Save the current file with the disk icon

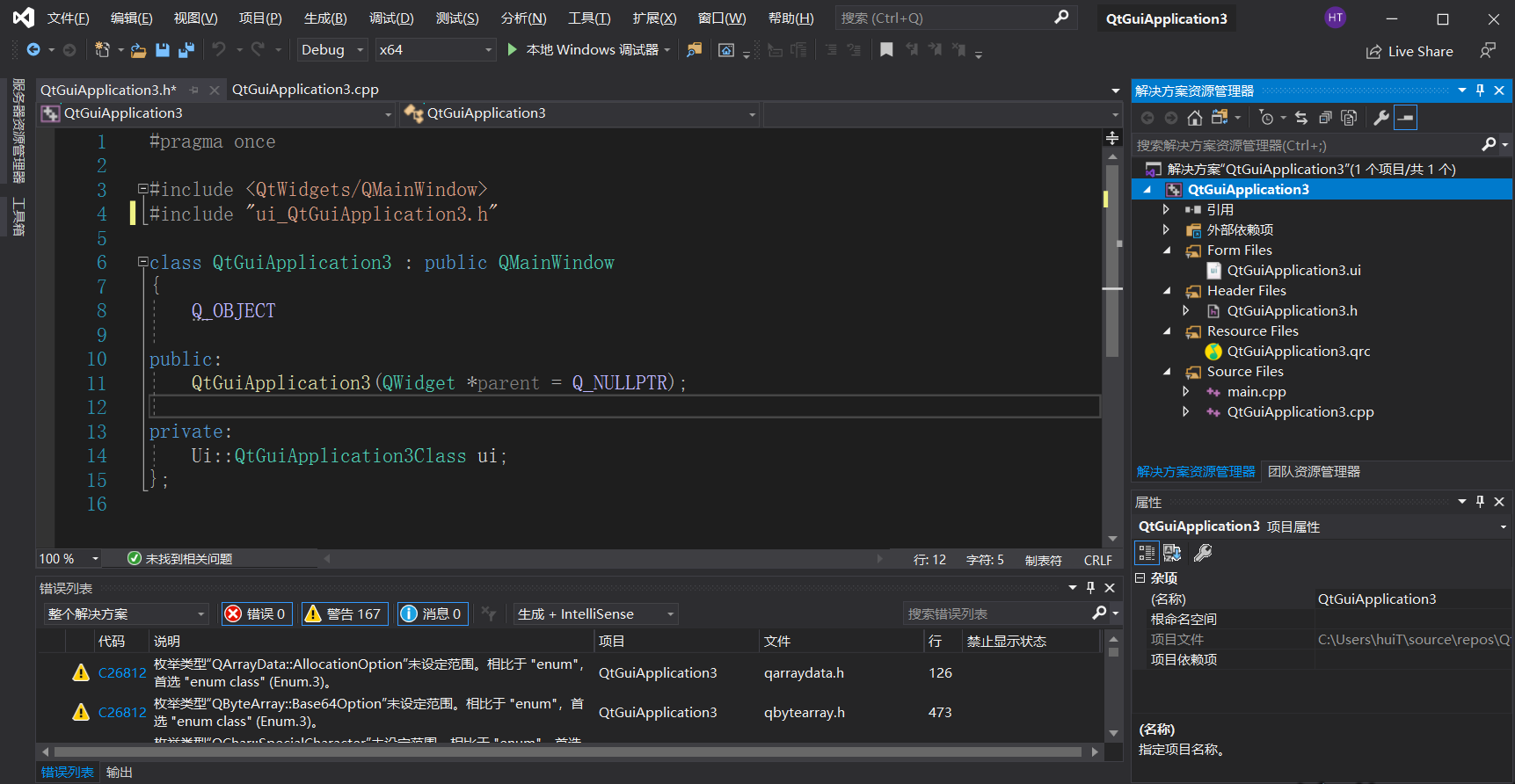click(x=163, y=50)
